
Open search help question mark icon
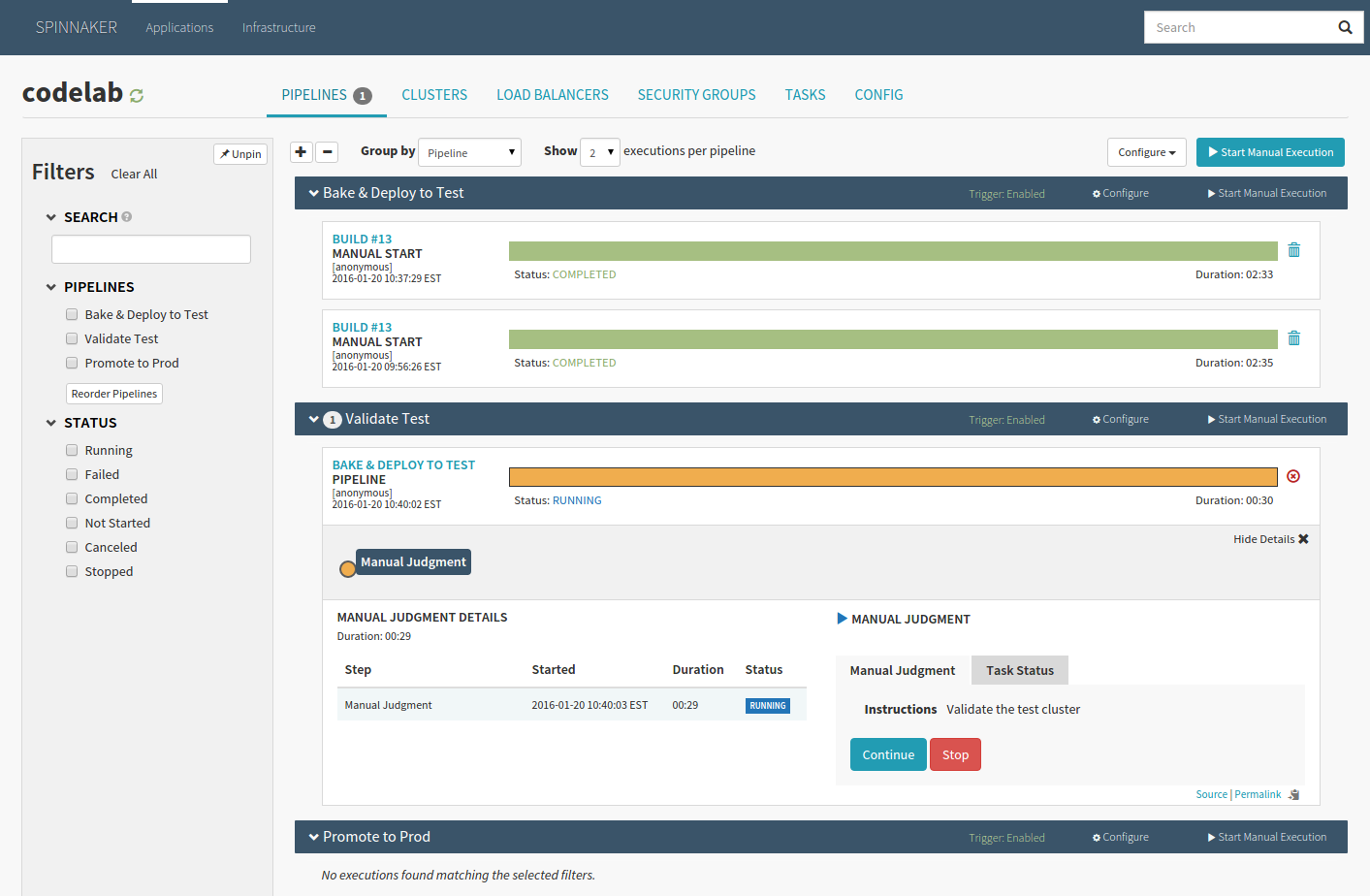click(x=127, y=217)
